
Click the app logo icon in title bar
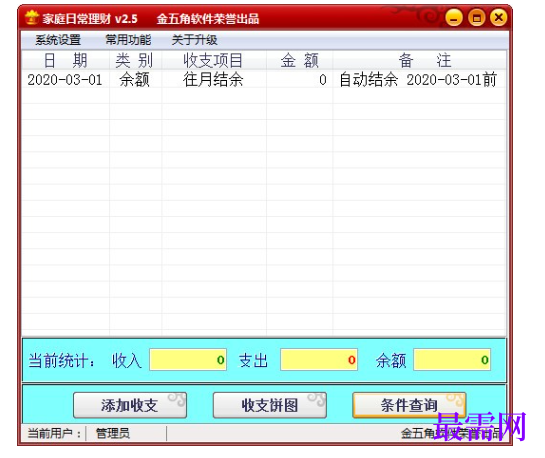[32, 18]
